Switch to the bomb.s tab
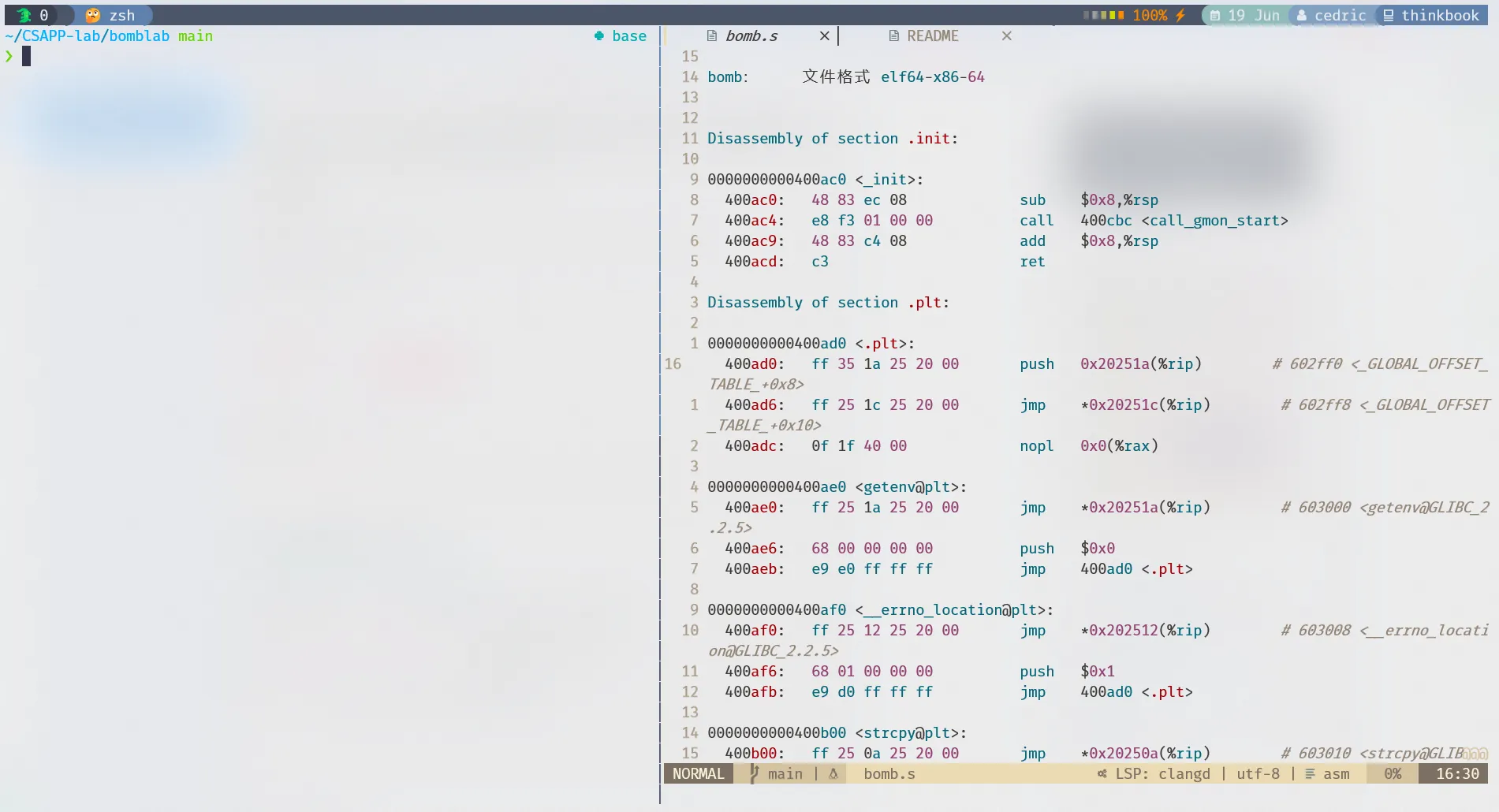Screen dimensions: 1499x812 tap(751, 35)
